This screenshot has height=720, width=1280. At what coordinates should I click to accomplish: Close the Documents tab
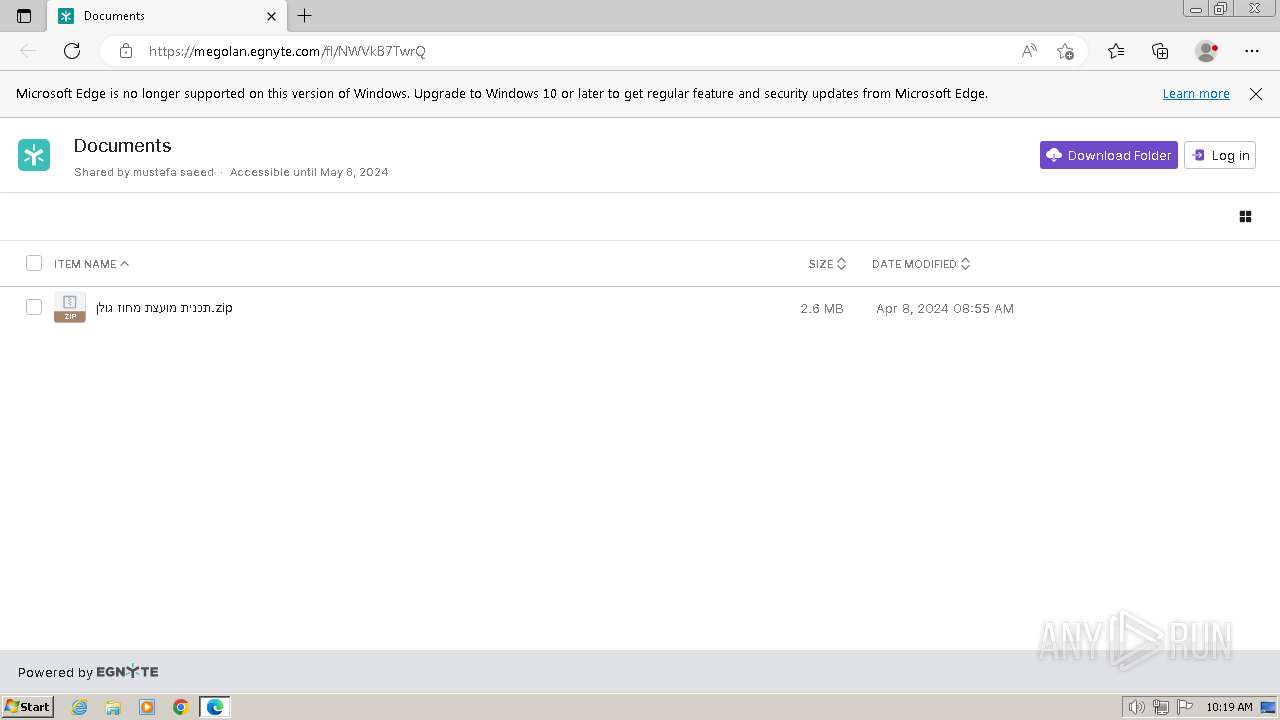click(x=271, y=16)
